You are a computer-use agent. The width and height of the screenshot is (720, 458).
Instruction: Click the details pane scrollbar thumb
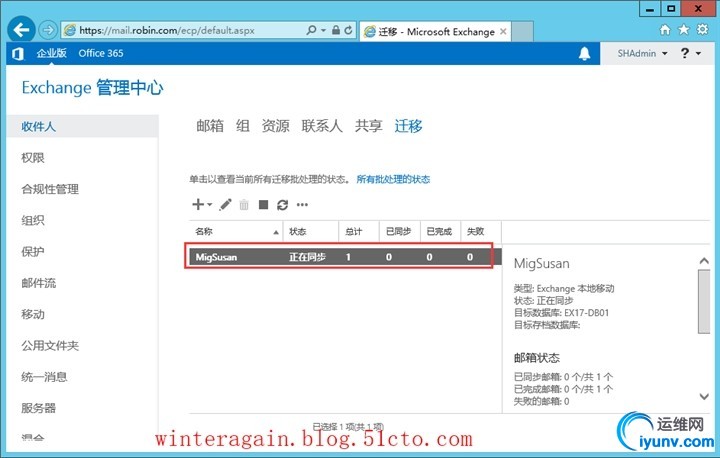click(704, 301)
